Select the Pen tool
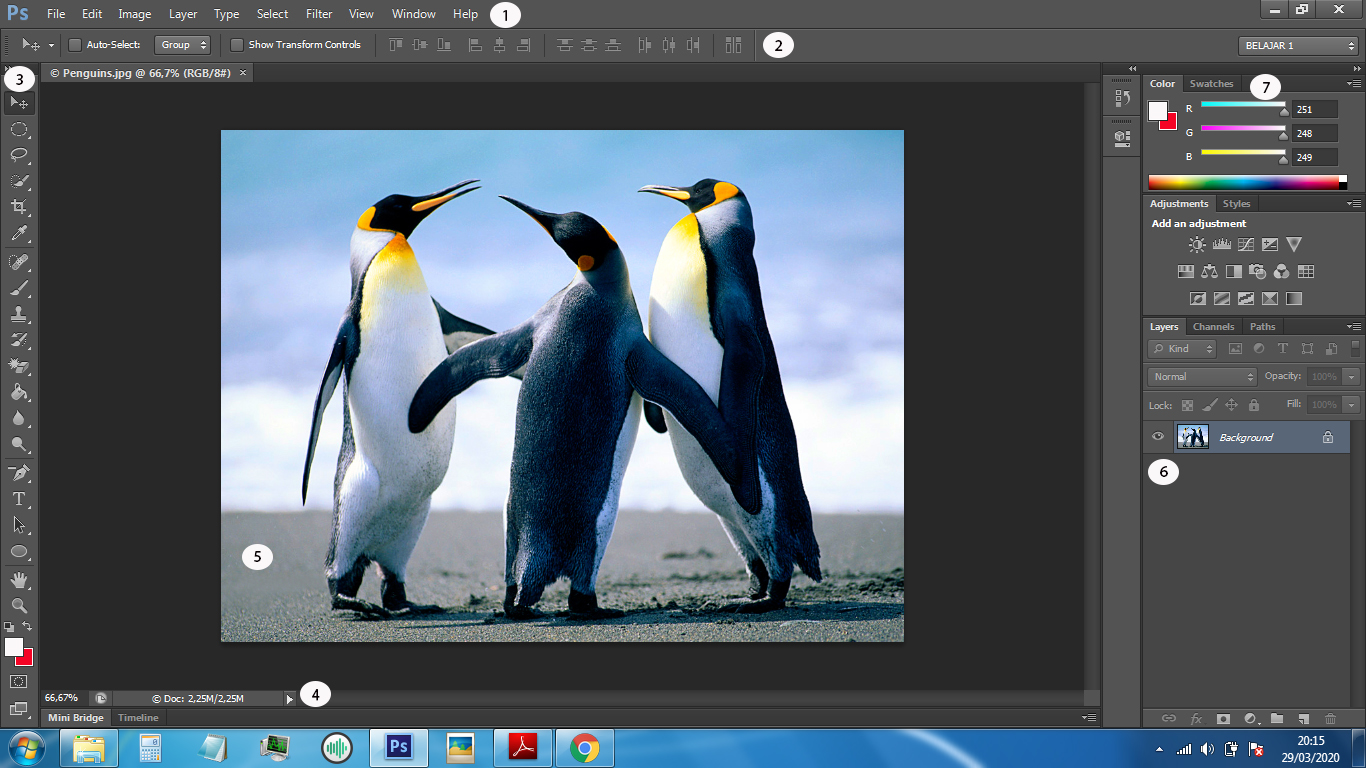Screen dimensions: 1366x768 (19, 472)
